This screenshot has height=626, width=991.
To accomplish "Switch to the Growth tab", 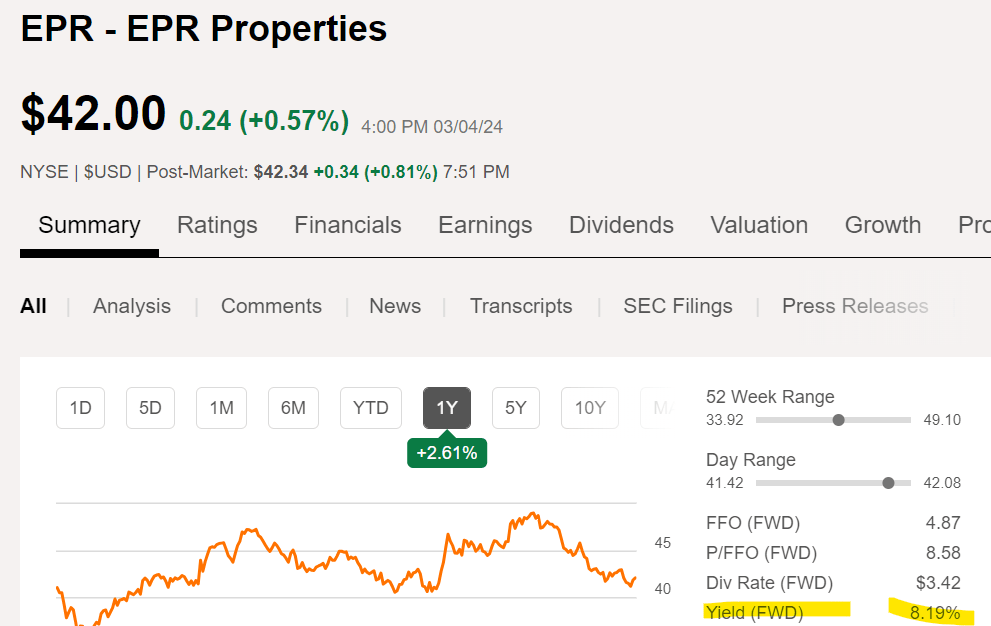I will (882, 225).
